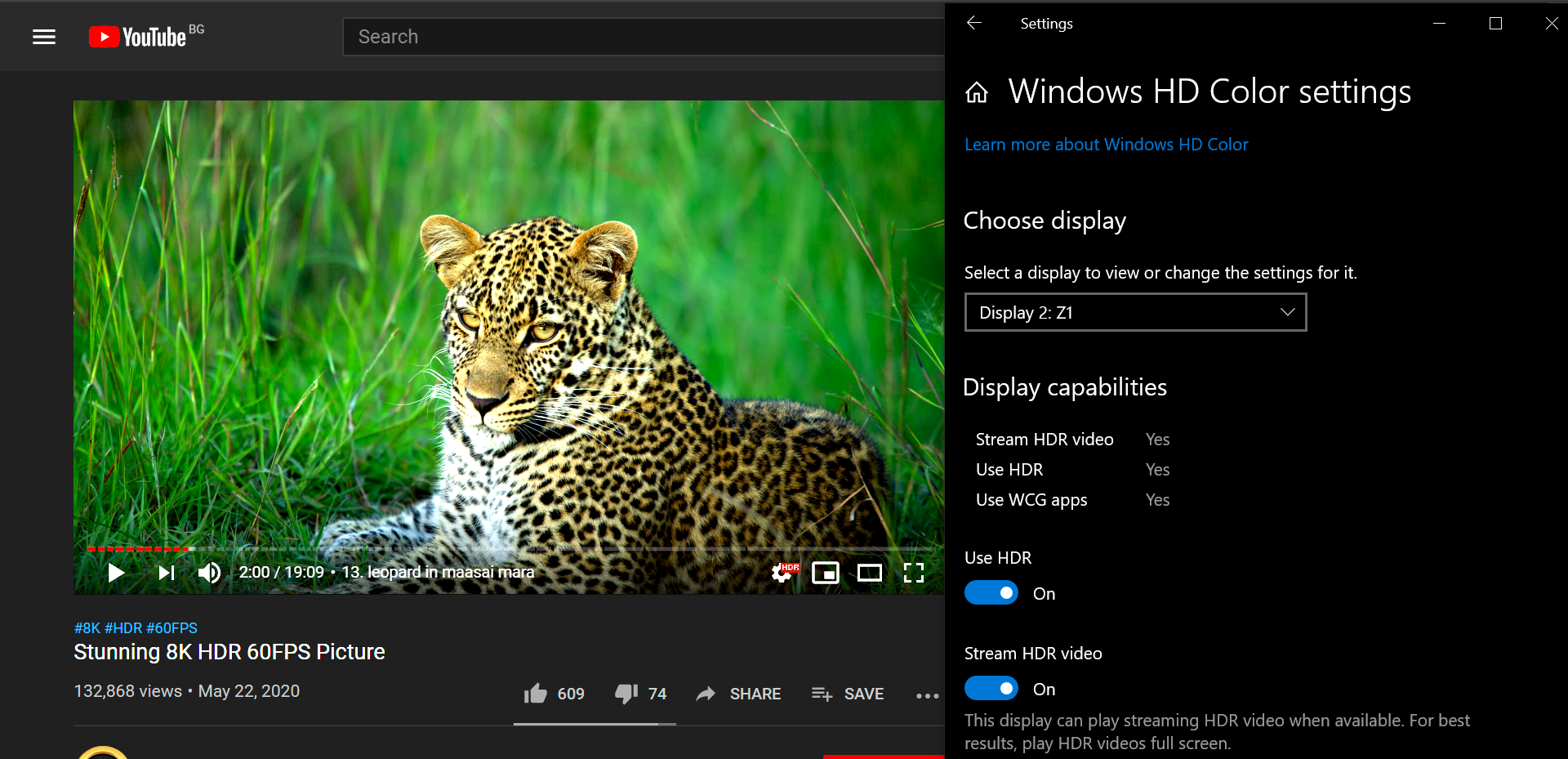This screenshot has height=759, width=1568.
Task: Enter full screen video mode
Action: 913,573
